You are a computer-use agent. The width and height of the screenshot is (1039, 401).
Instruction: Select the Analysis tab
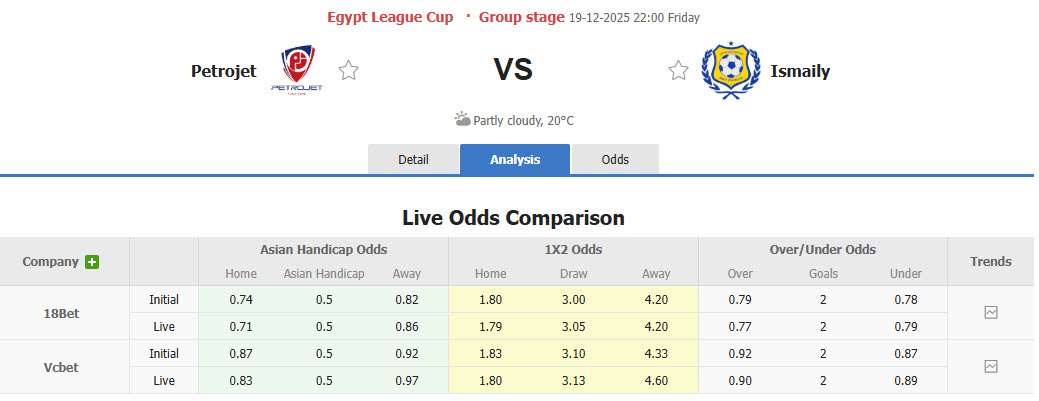pyautogui.click(x=515, y=160)
